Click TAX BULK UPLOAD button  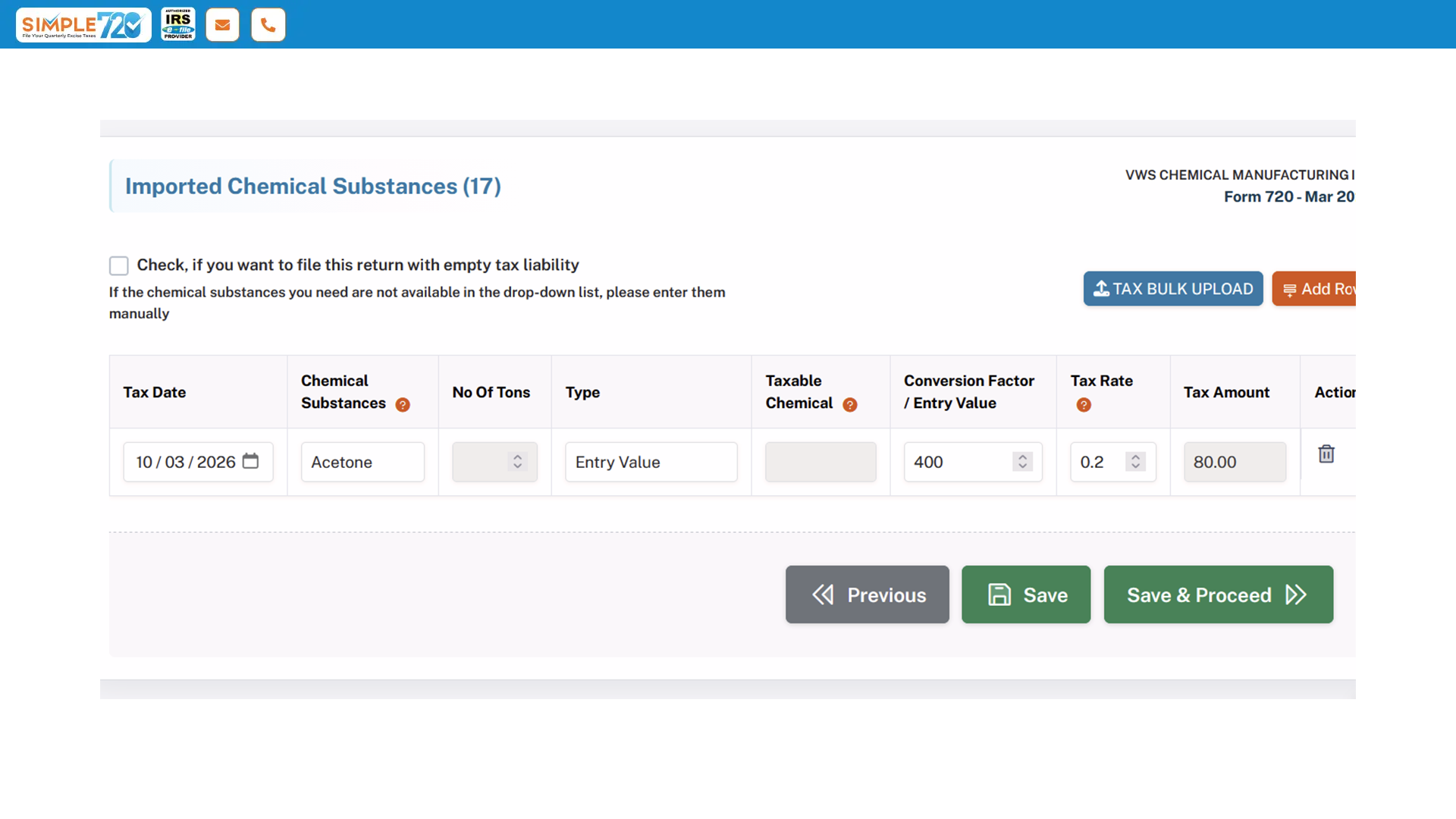[x=1173, y=289]
